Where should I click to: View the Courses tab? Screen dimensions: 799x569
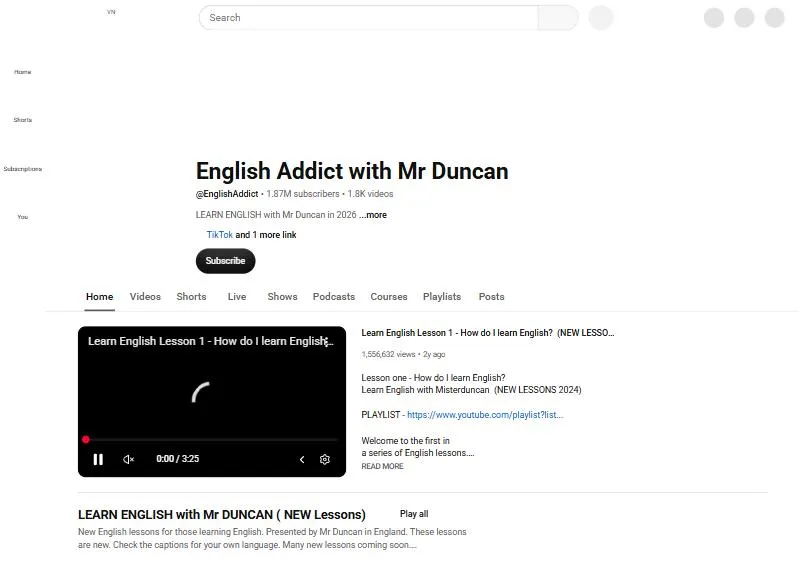389,296
